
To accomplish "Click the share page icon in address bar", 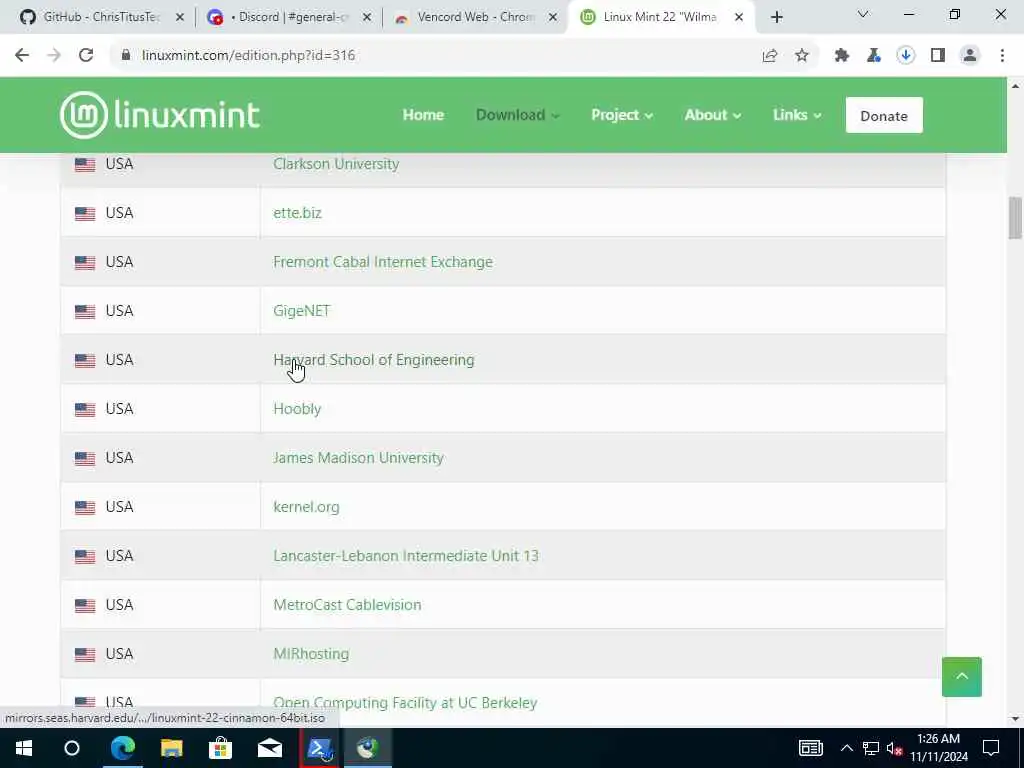I will 770,56.
